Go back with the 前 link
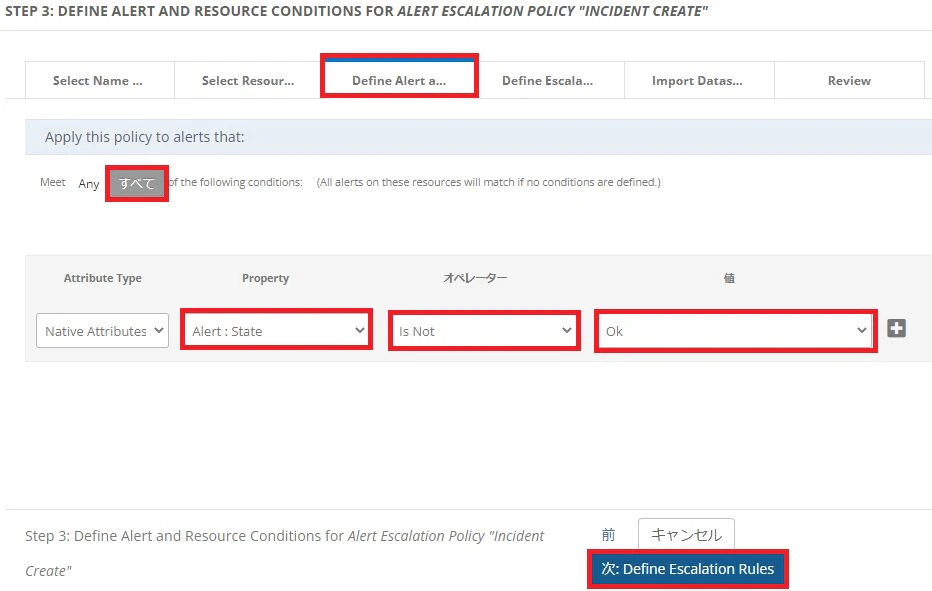The height and width of the screenshot is (591, 932). tap(608, 535)
